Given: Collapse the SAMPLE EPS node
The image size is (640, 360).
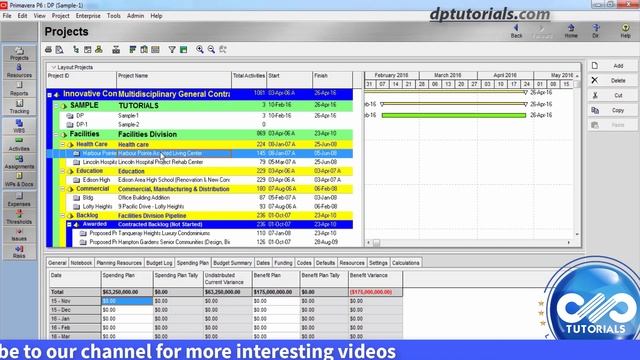Looking at the screenshot, I should 56,106.
